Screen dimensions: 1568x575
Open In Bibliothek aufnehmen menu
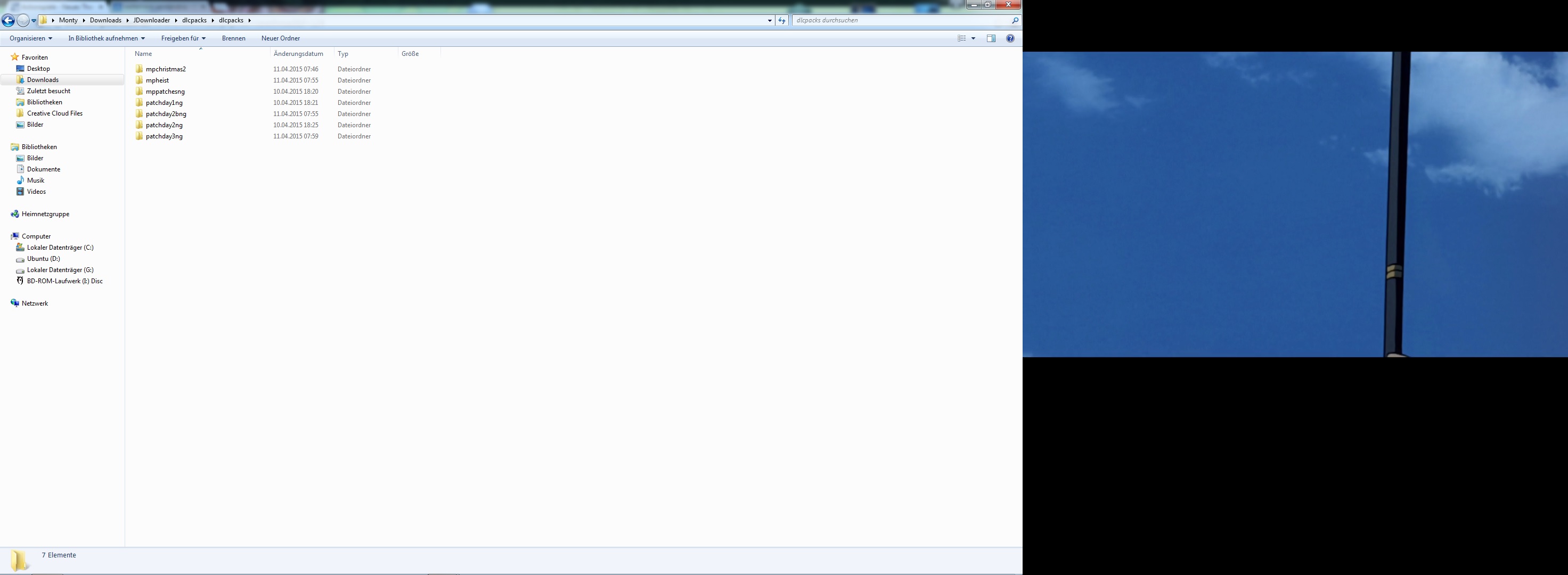click(x=106, y=38)
